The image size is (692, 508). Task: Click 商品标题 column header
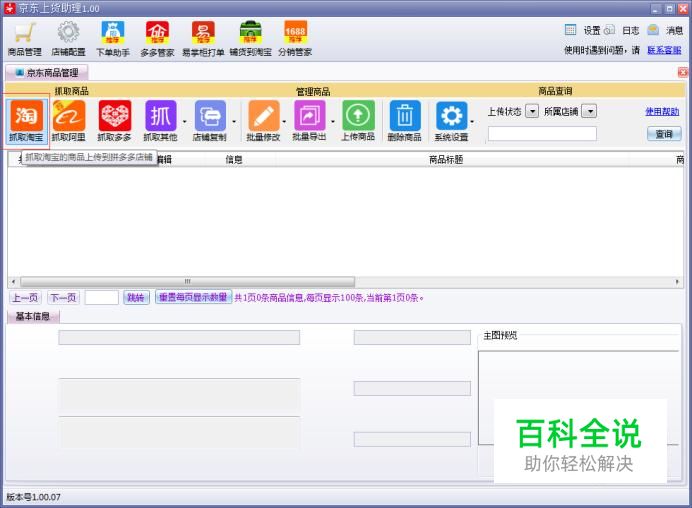pyautogui.click(x=446, y=159)
